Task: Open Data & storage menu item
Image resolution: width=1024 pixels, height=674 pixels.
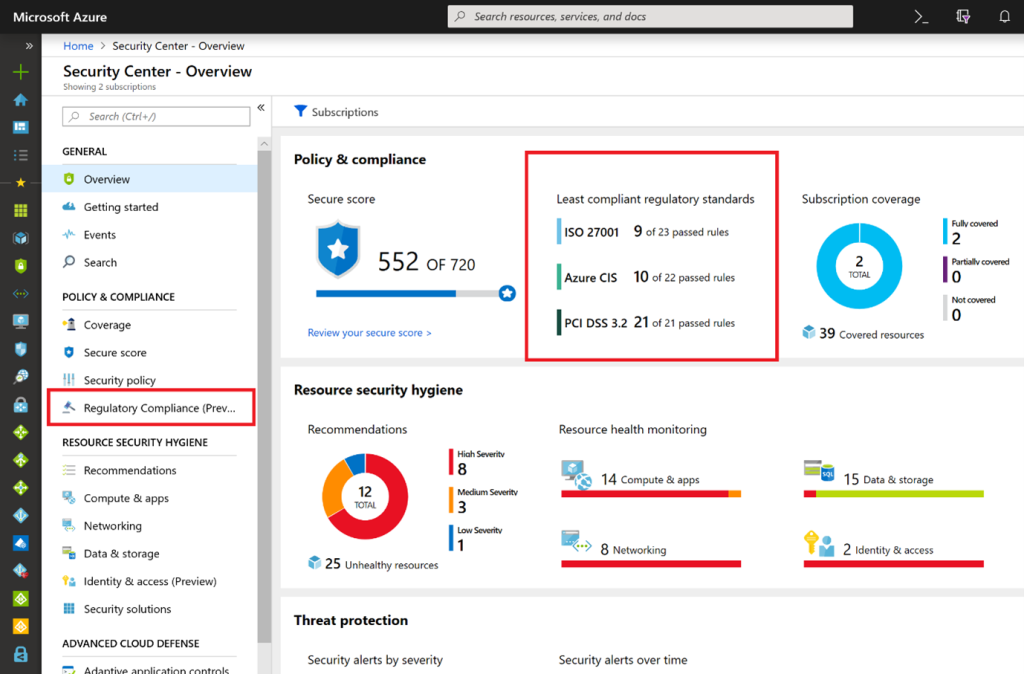Action: [x=150, y=554]
